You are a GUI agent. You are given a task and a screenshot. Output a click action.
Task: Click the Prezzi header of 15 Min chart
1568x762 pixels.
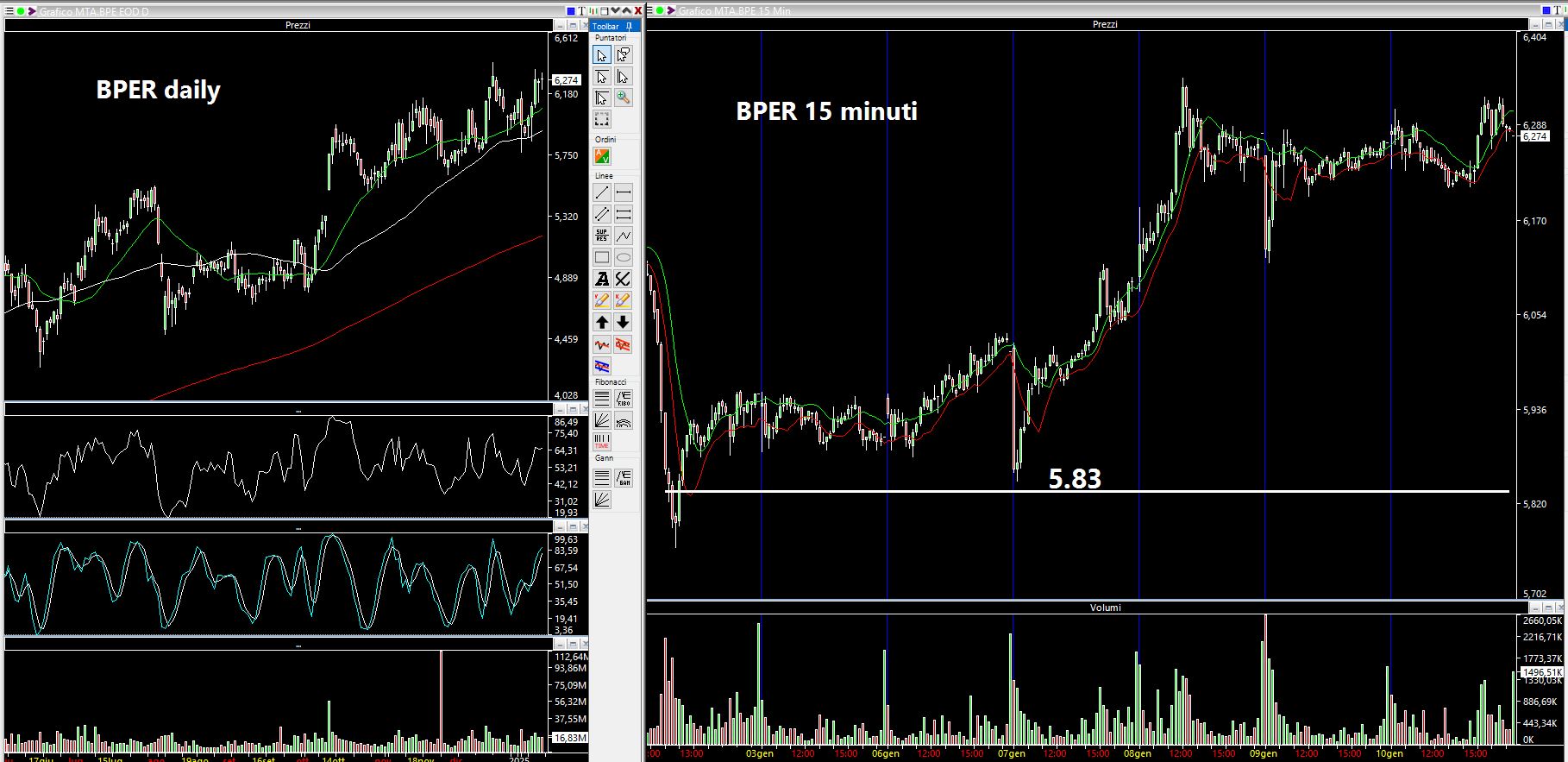click(1105, 24)
